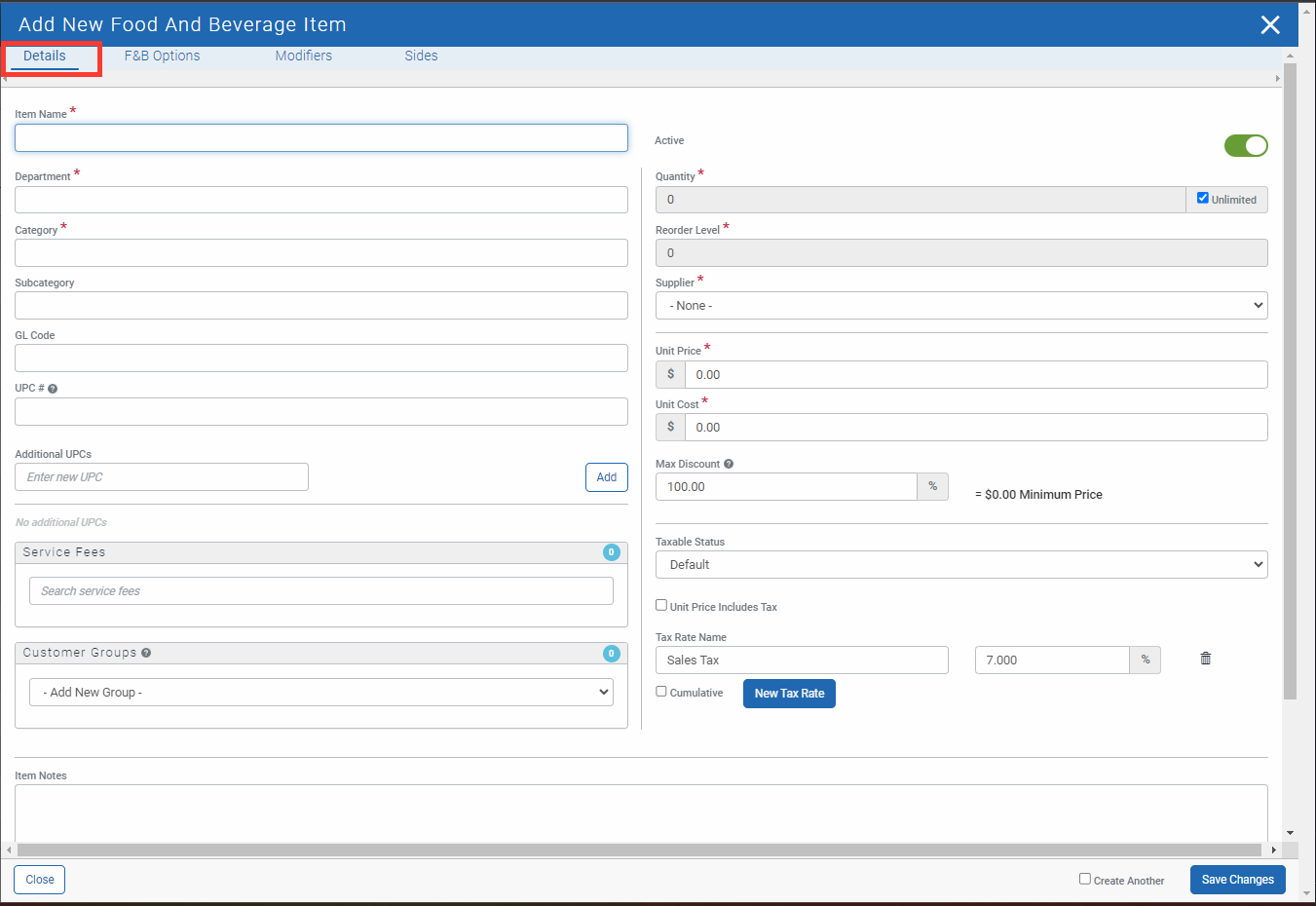Screen dimensions: 1316x906
Task: Click the horizontal scrollbar at the bottom
Action: pos(639,849)
